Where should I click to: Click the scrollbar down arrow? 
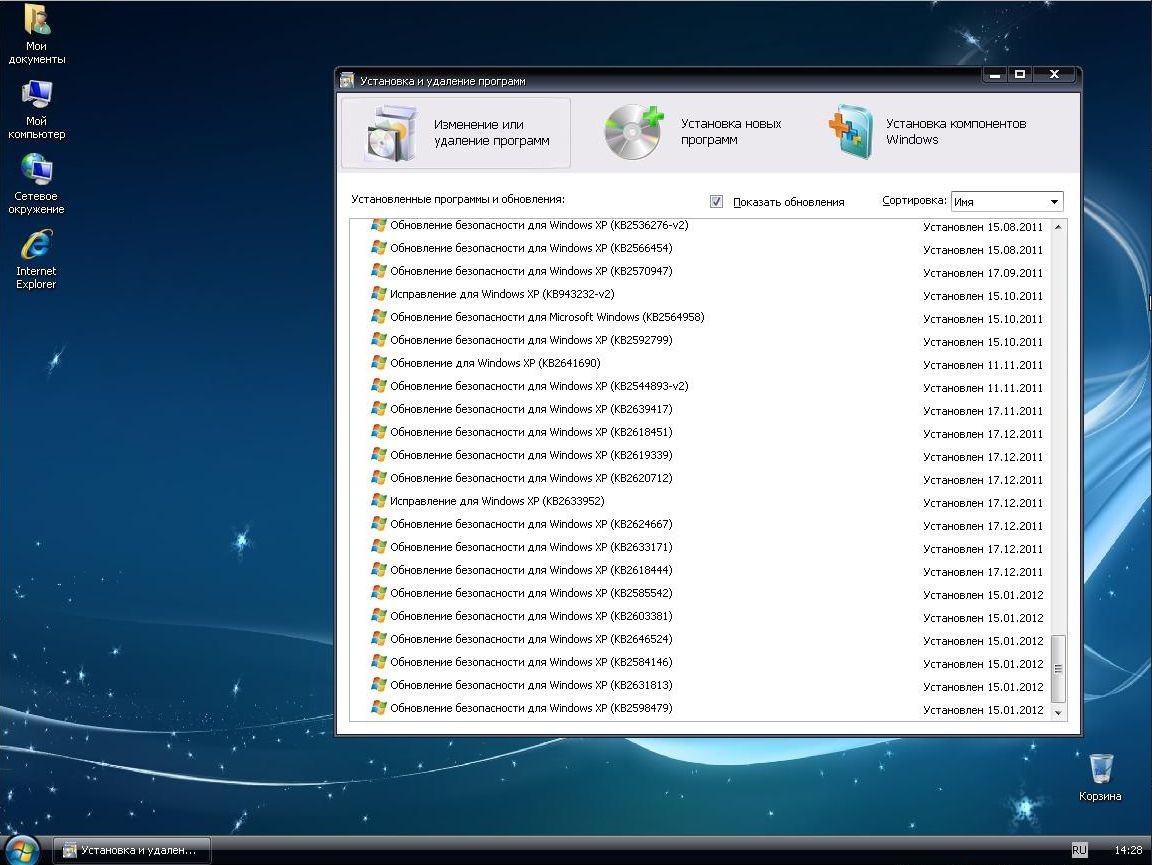[x=1058, y=712]
